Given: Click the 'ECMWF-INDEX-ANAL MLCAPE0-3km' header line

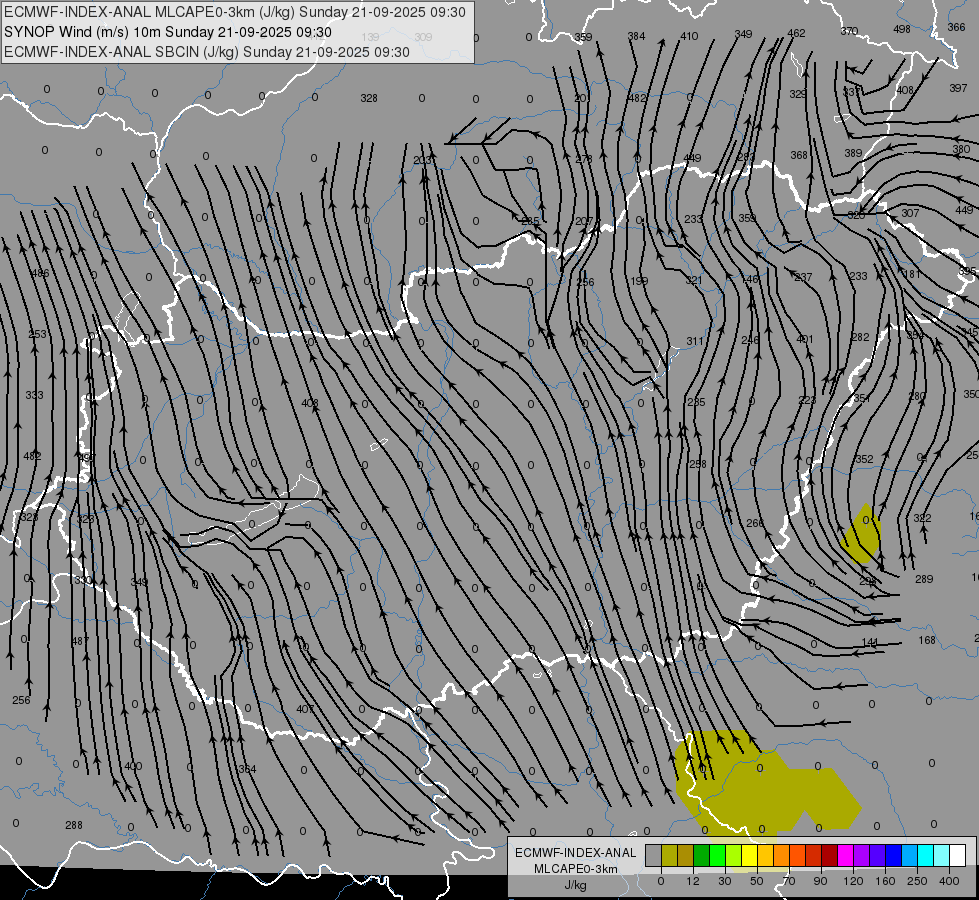Looking at the screenshot, I should click(235, 12).
